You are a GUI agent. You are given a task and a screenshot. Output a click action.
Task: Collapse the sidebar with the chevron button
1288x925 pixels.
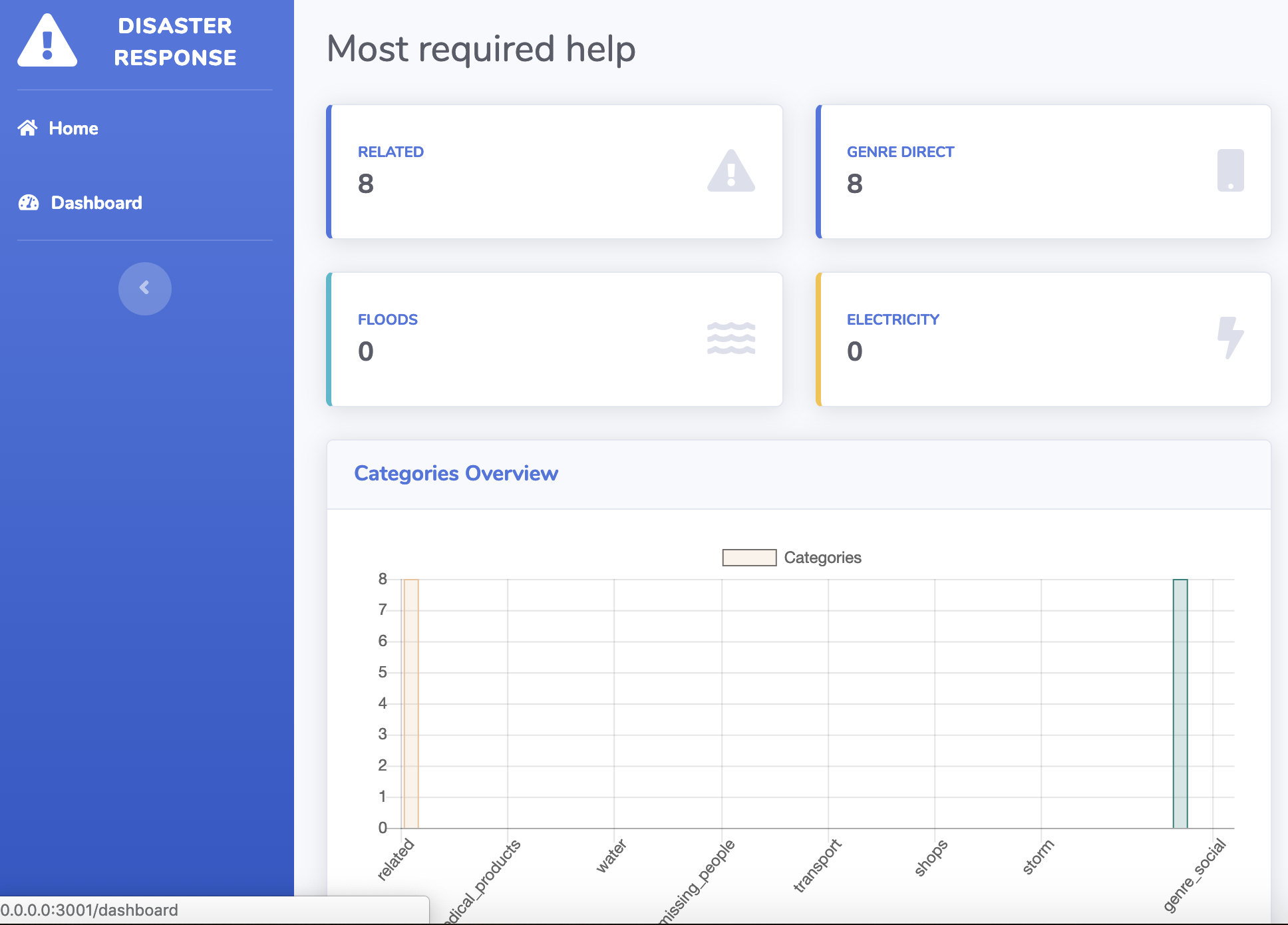[145, 288]
